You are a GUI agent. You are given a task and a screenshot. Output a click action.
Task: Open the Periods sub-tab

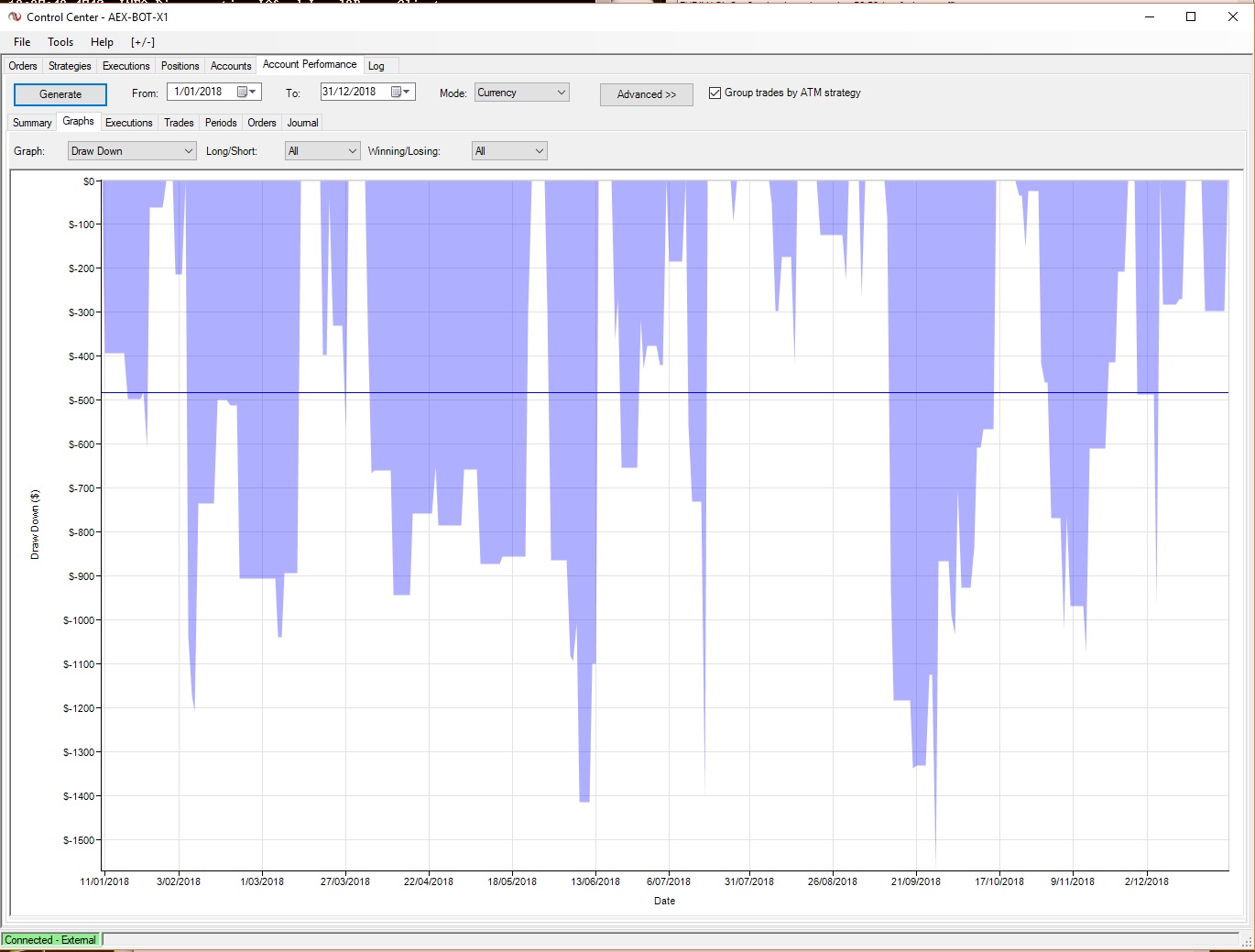coord(221,123)
